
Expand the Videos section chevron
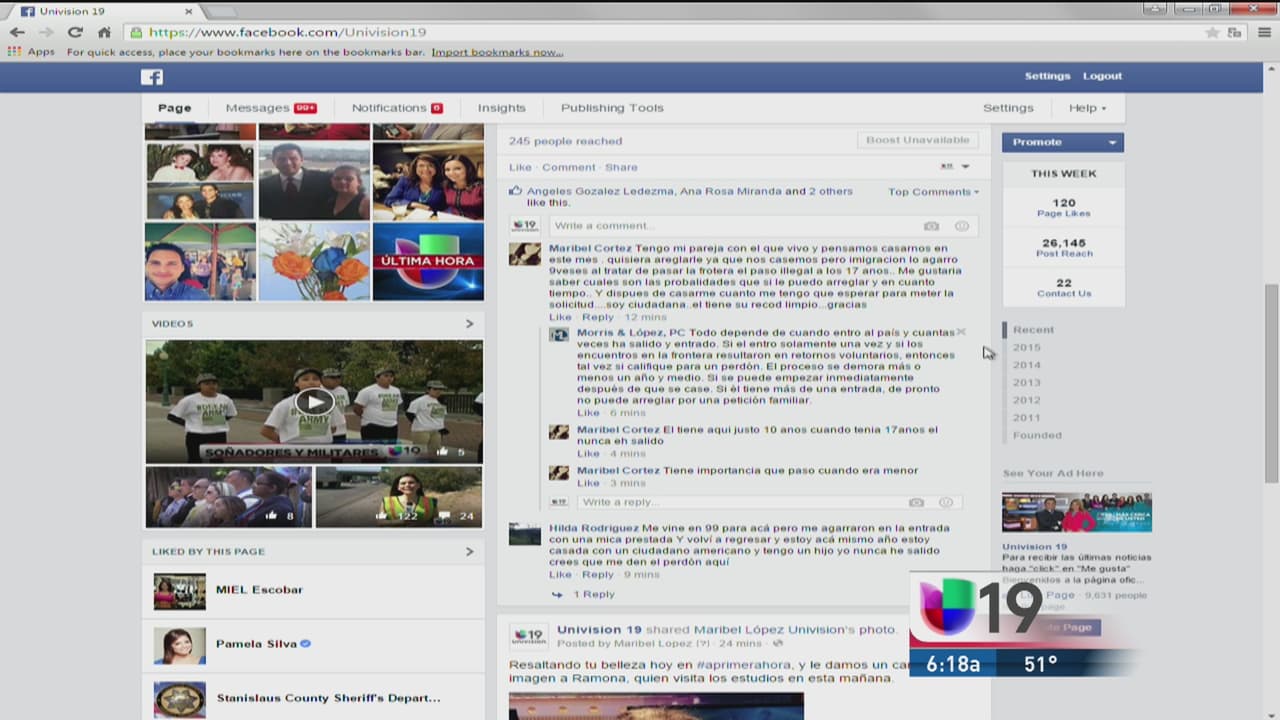tap(469, 324)
